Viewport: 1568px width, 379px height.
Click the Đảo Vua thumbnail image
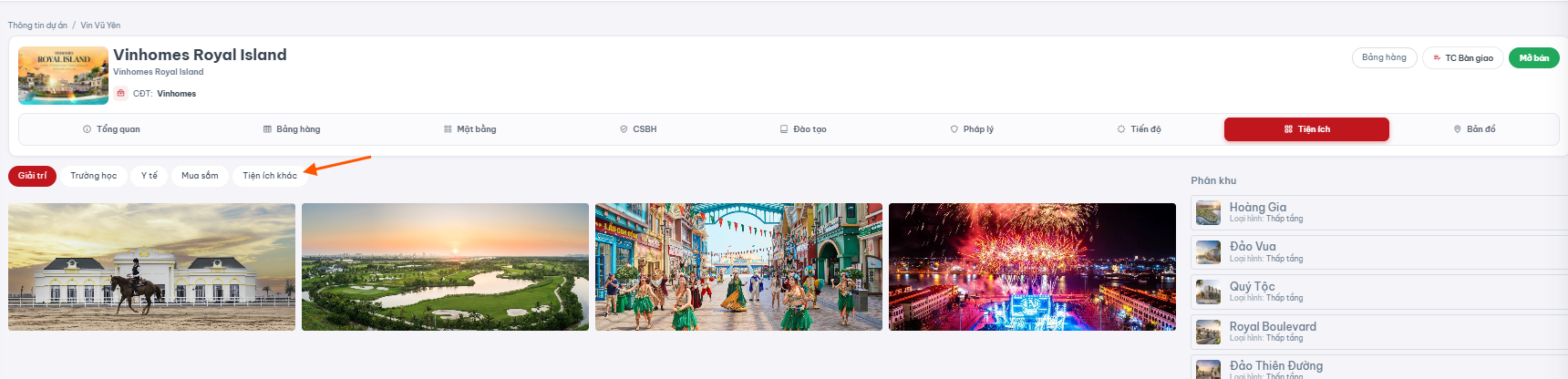coord(1208,252)
